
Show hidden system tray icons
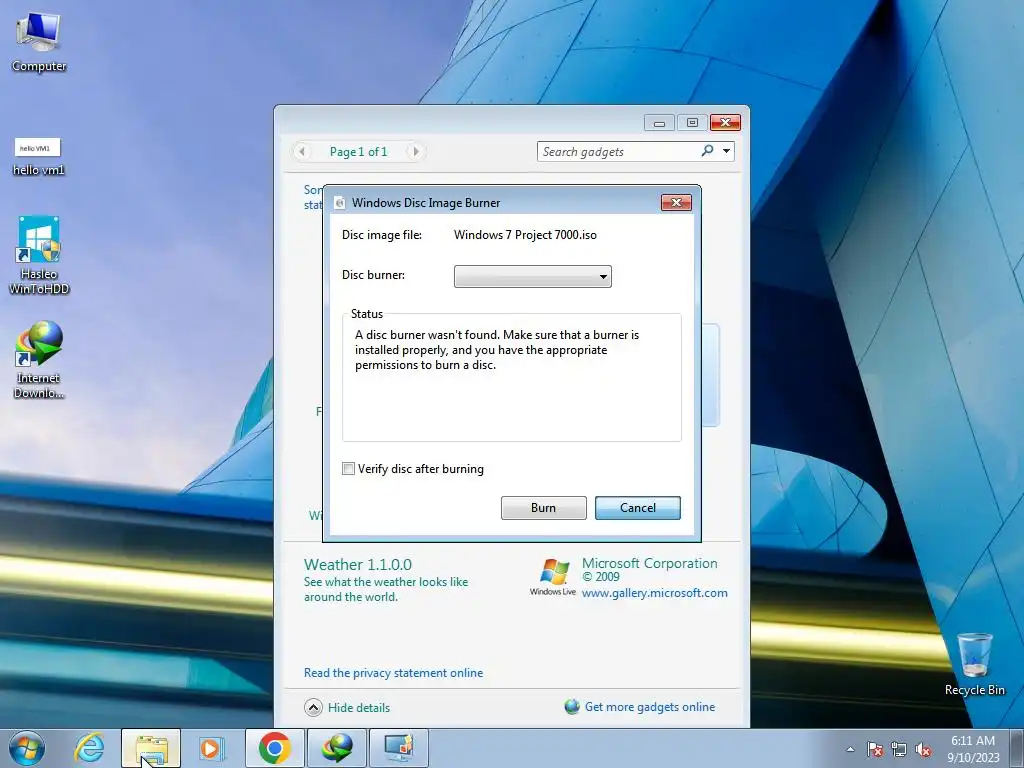pyautogui.click(x=850, y=749)
